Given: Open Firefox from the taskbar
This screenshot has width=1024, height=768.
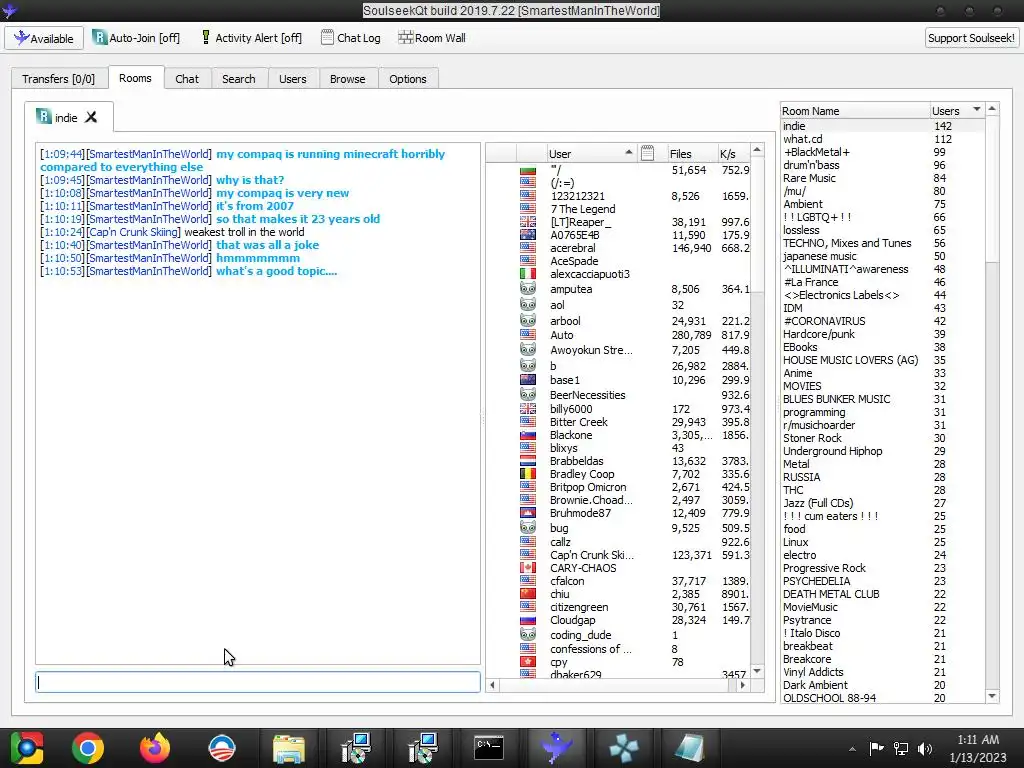Looking at the screenshot, I should coord(155,748).
